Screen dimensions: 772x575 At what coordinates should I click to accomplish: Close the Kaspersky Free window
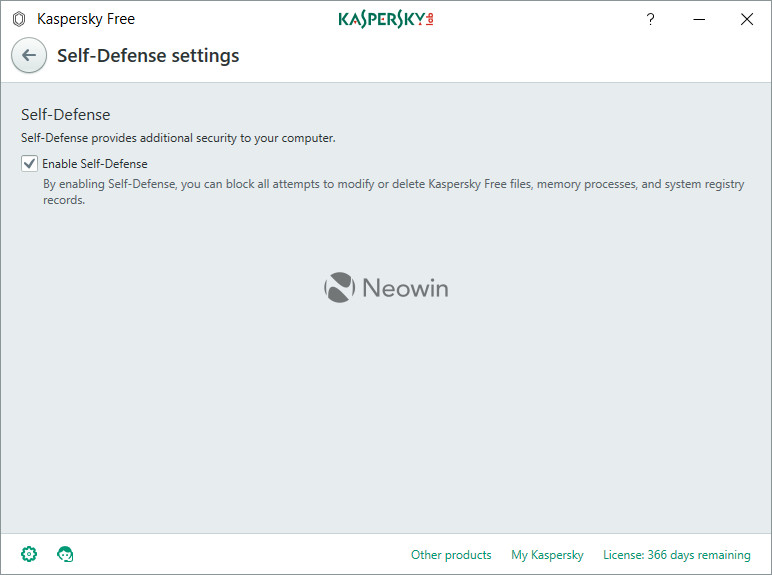(x=747, y=19)
